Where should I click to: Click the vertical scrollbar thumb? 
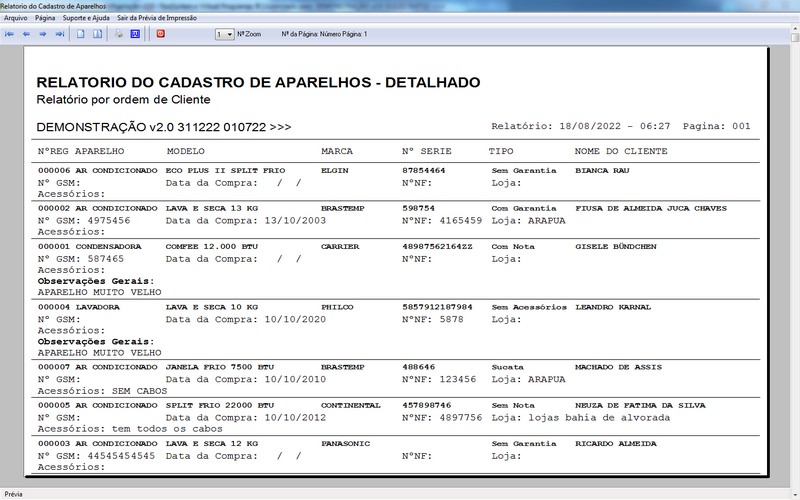pos(795,37)
